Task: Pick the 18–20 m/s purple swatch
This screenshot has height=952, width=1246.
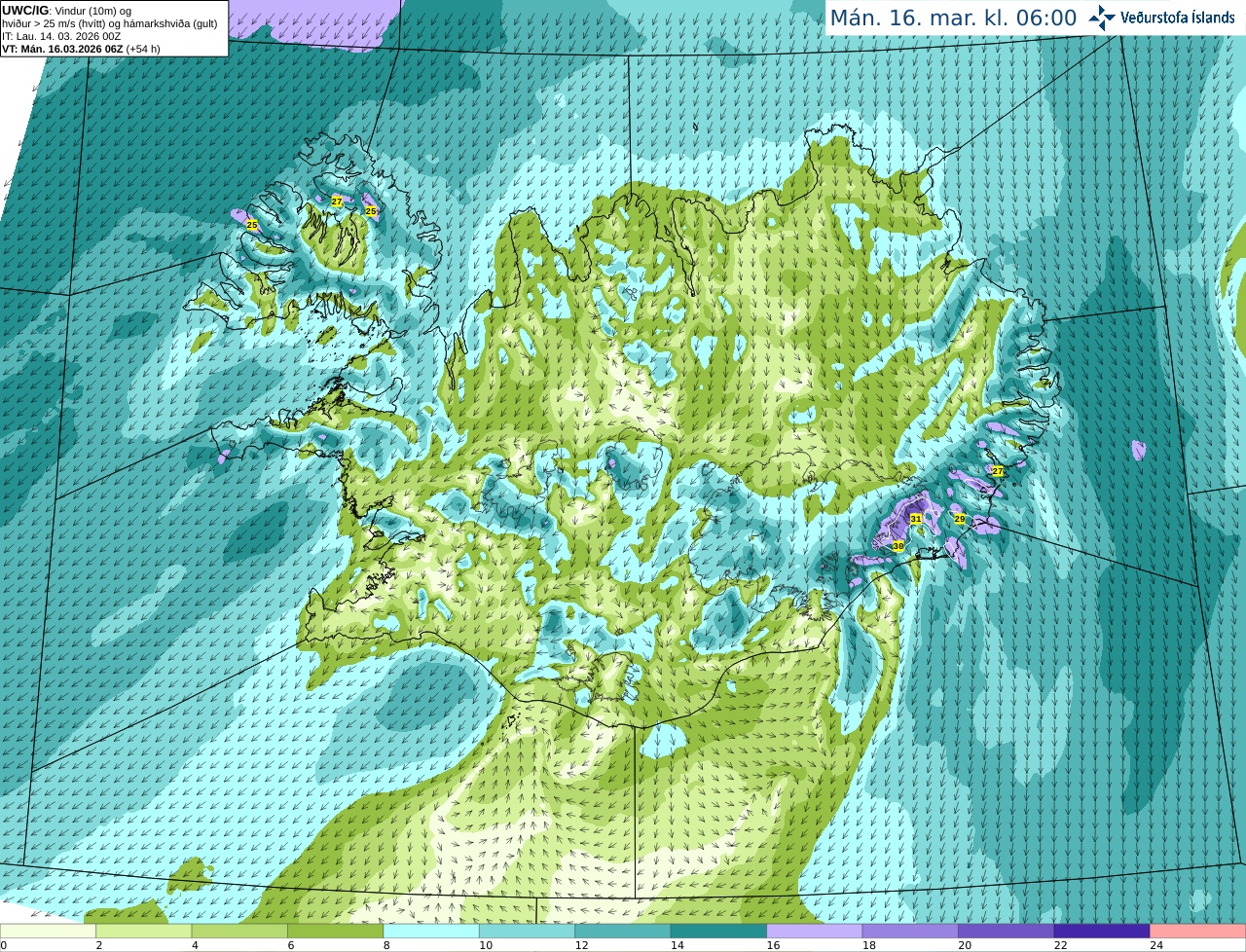Action: point(910,931)
